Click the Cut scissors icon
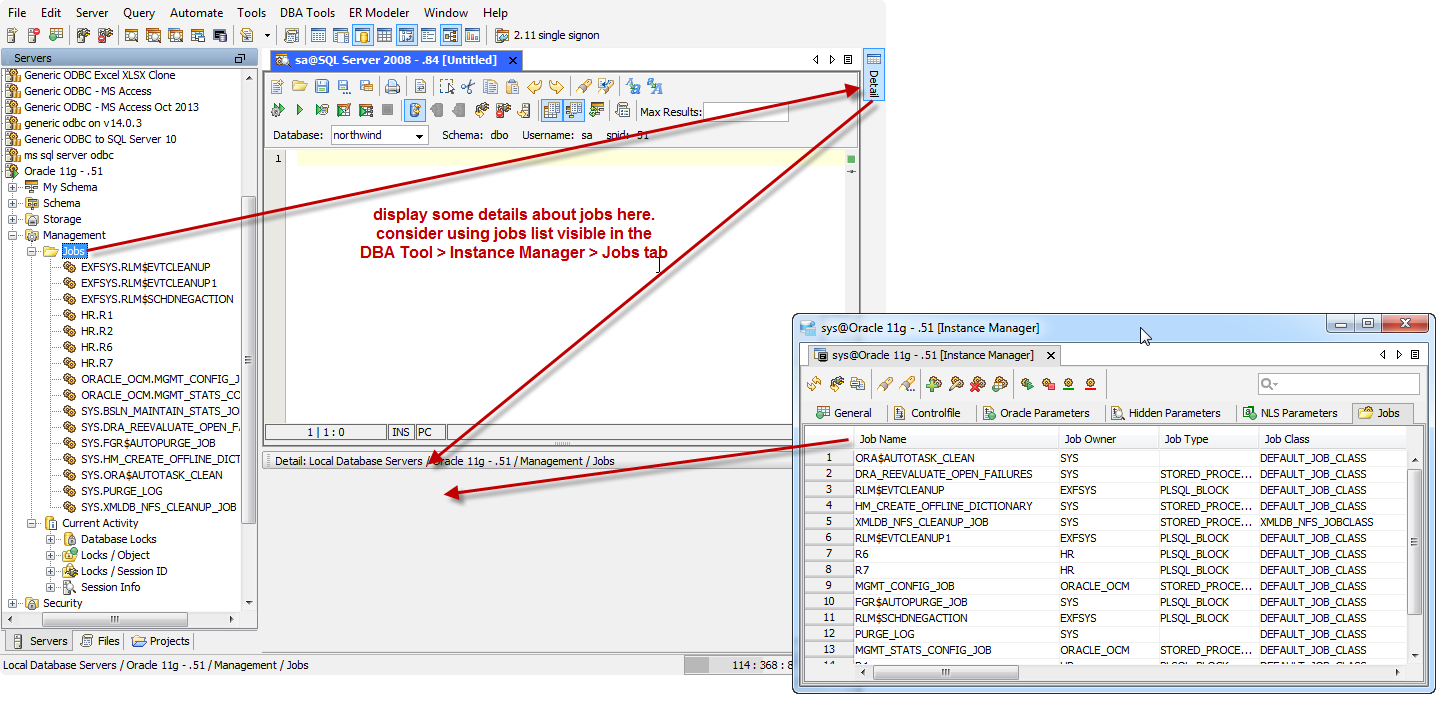 pos(468,86)
